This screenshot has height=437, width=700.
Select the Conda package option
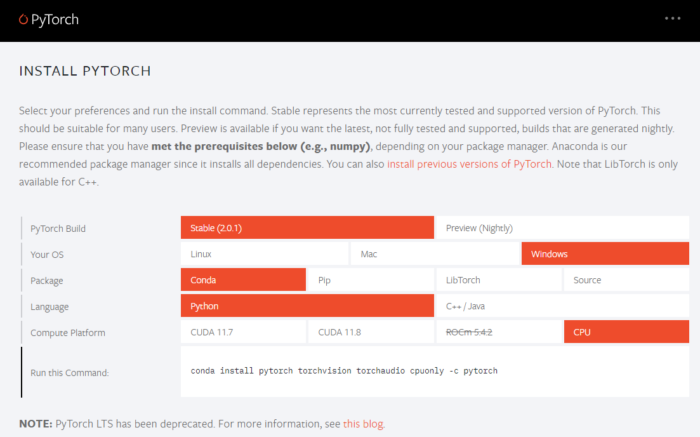pos(243,280)
